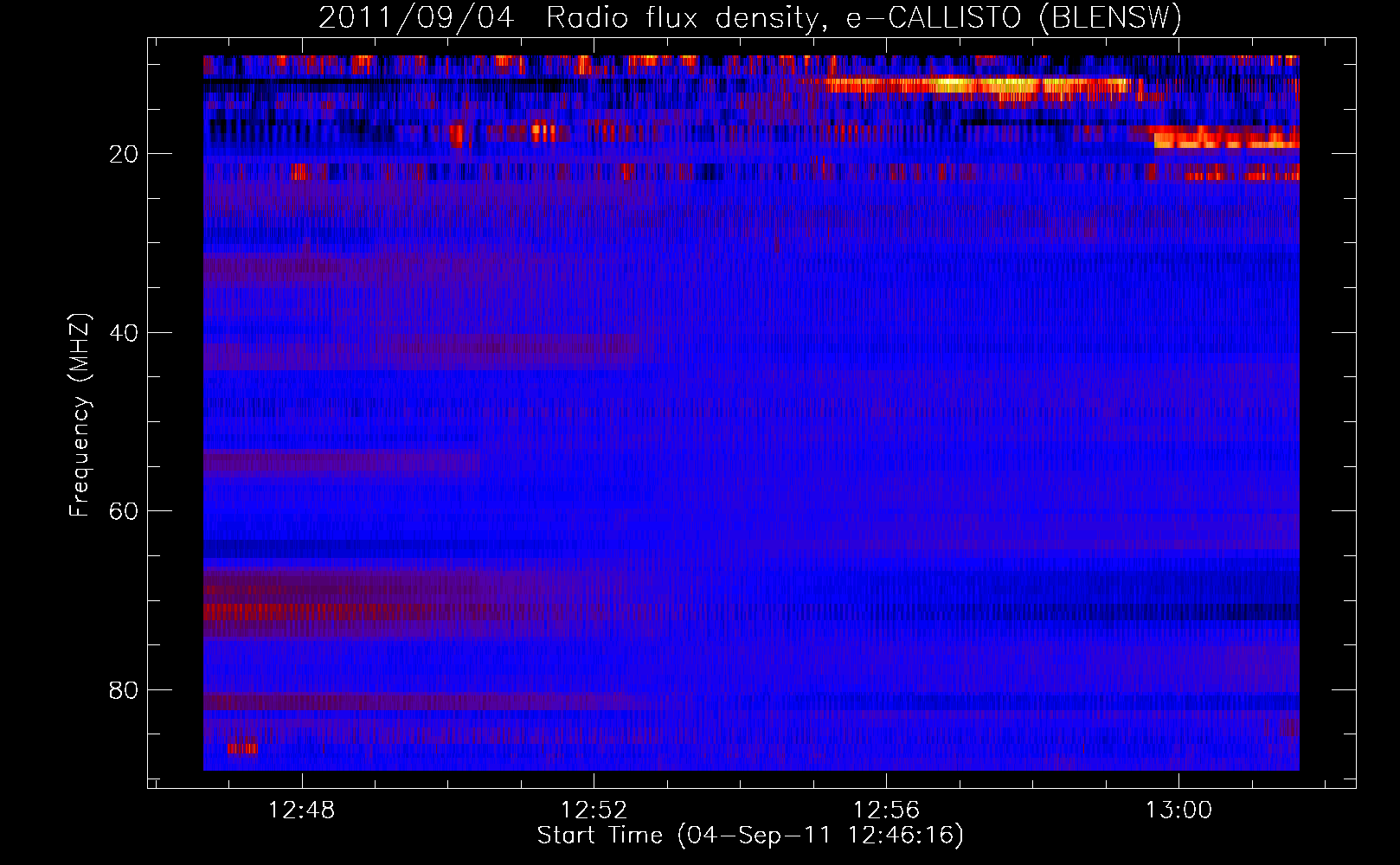
Task: Click the '20' frequency tick label
Action: click(124, 154)
